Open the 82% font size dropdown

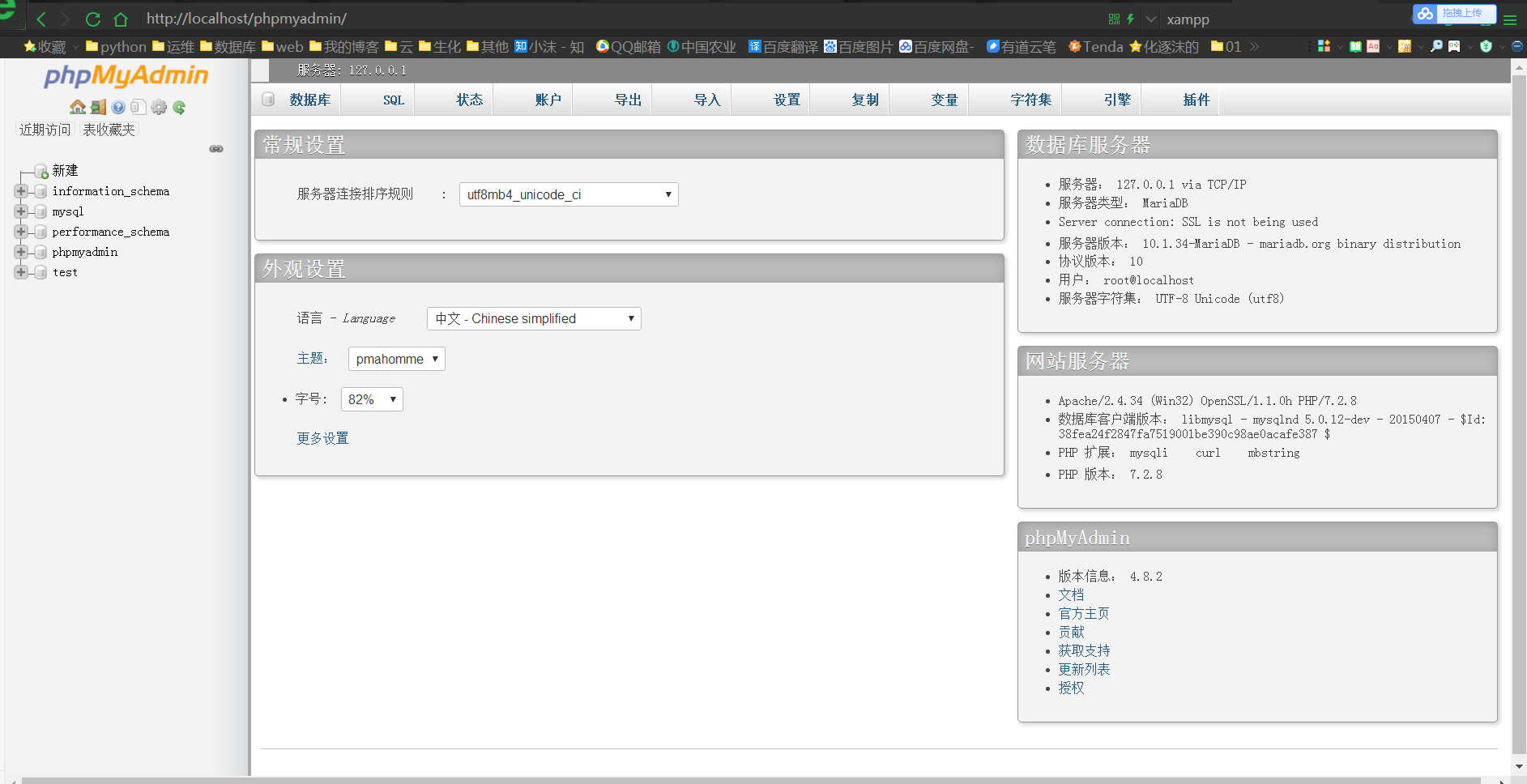[372, 399]
